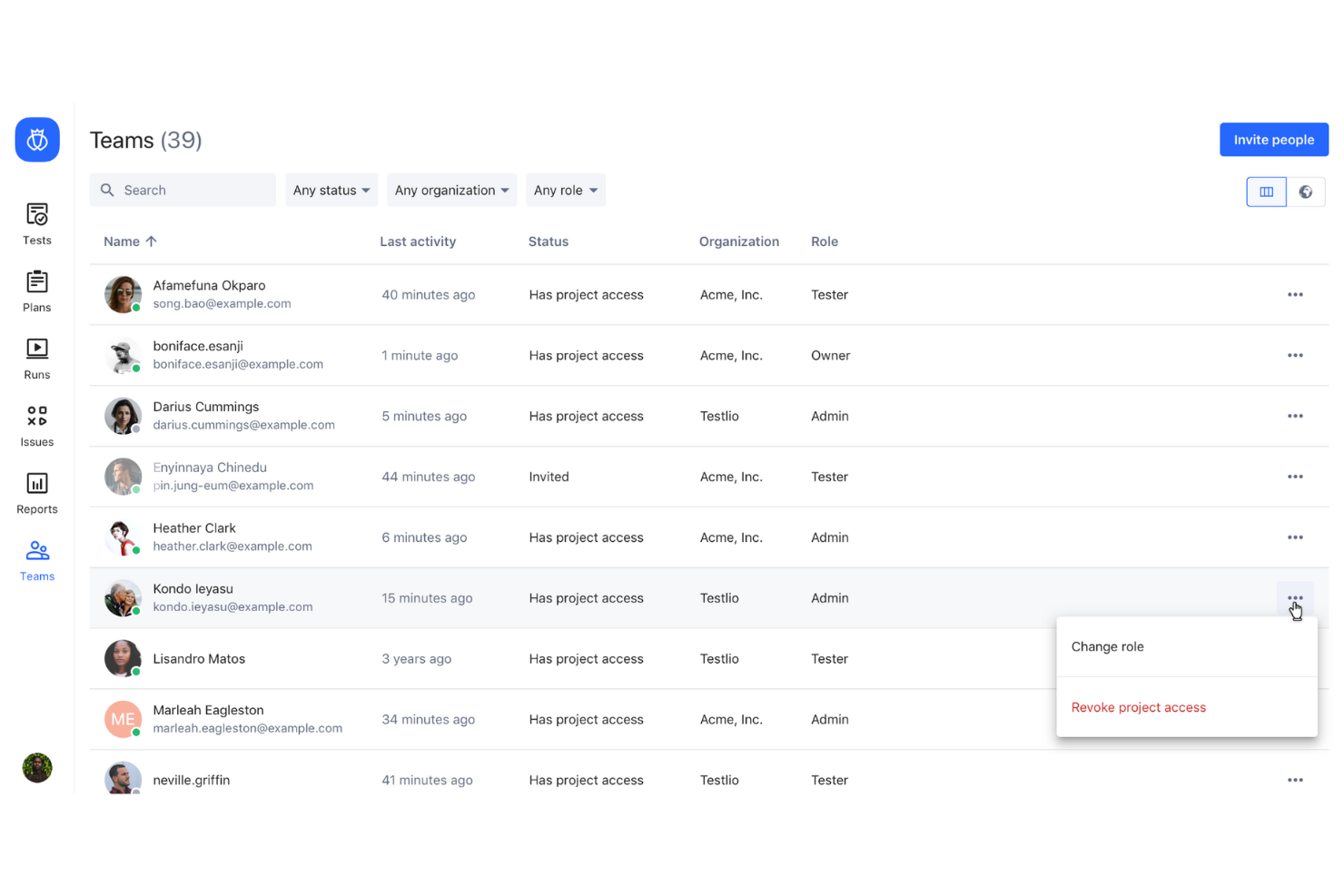The width and height of the screenshot is (1344, 896).
Task: Toggle Name column sort order
Action: pyautogui.click(x=130, y=241)
